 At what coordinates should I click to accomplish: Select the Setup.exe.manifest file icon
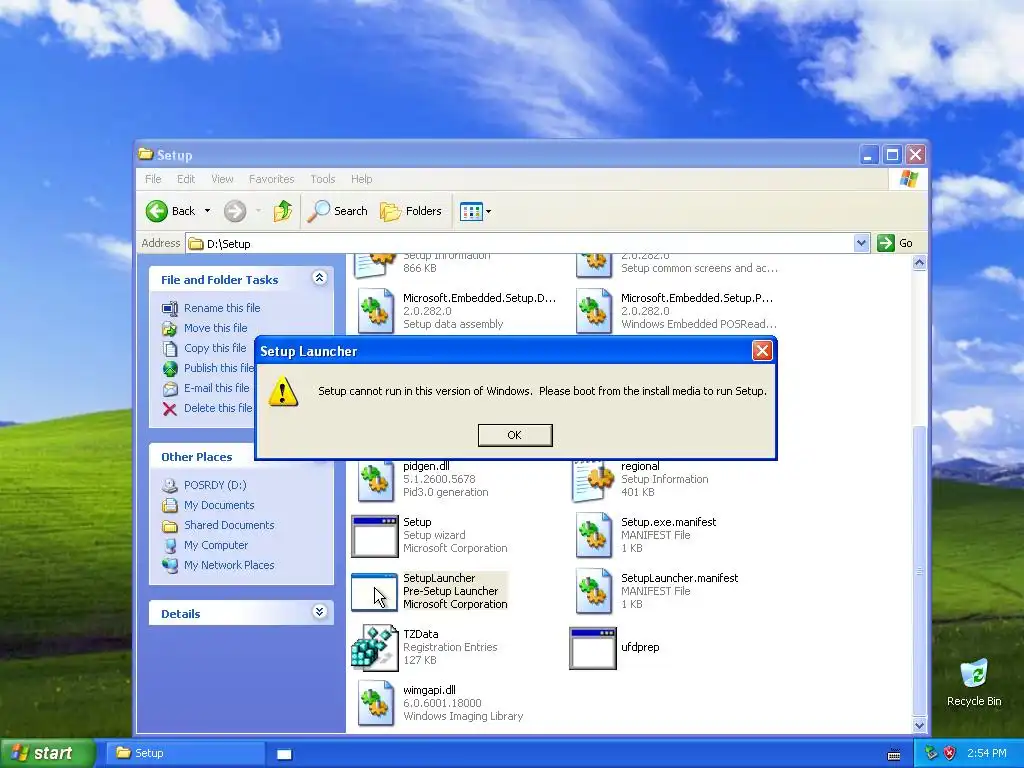(594, 535)
